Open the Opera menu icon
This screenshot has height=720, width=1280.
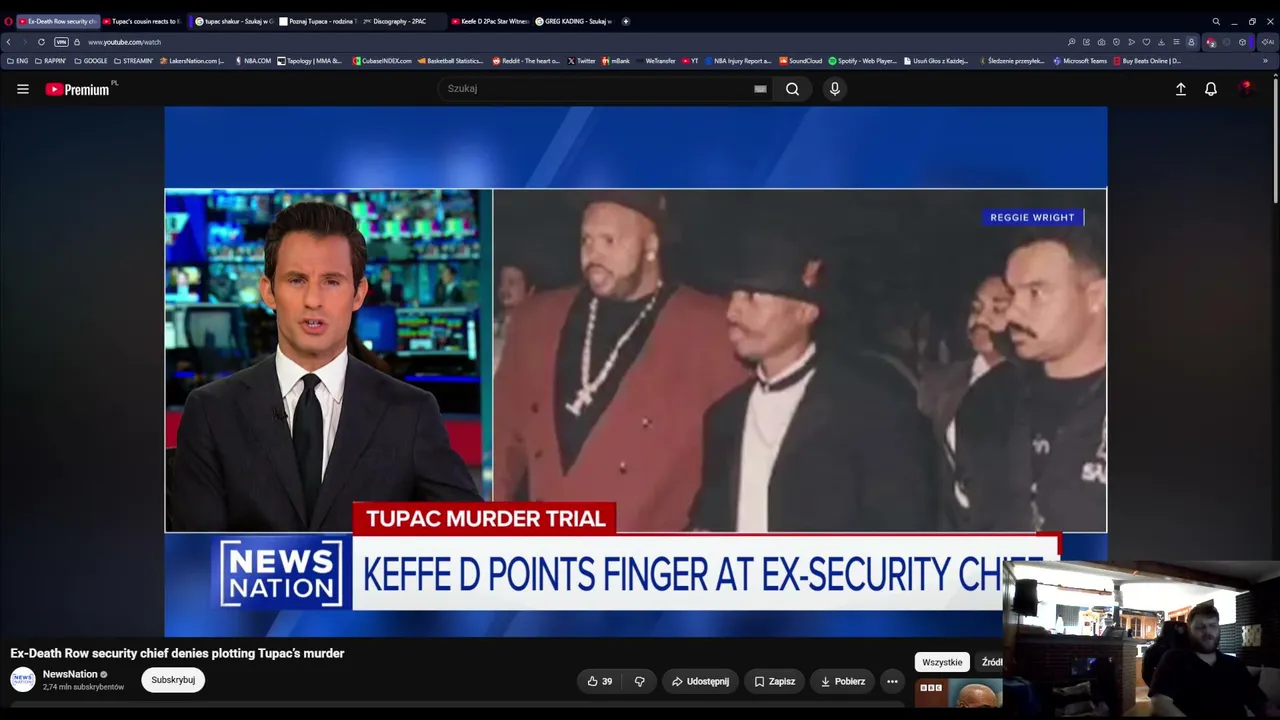(x=8, y=21)
